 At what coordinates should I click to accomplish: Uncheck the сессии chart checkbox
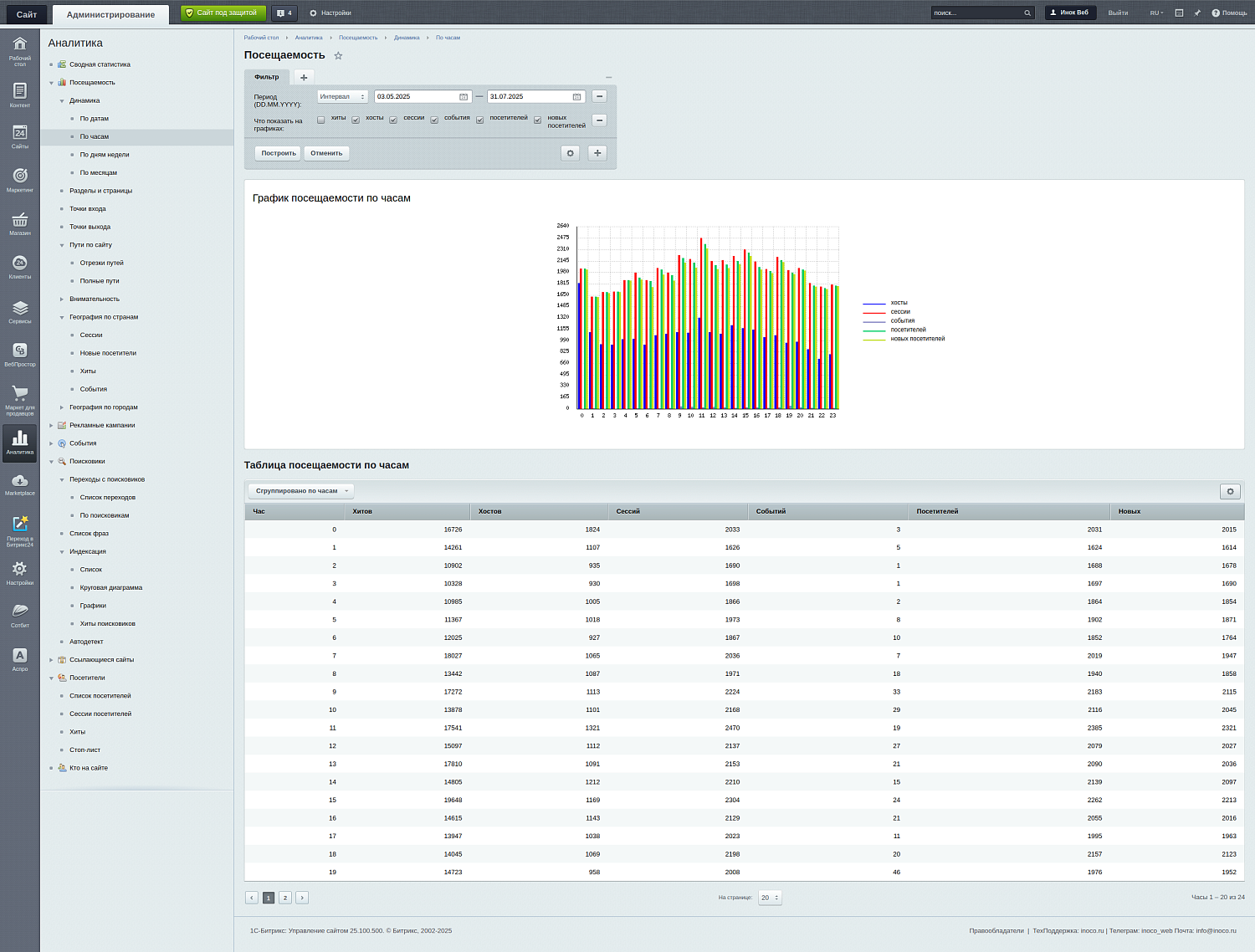[393, 120]
